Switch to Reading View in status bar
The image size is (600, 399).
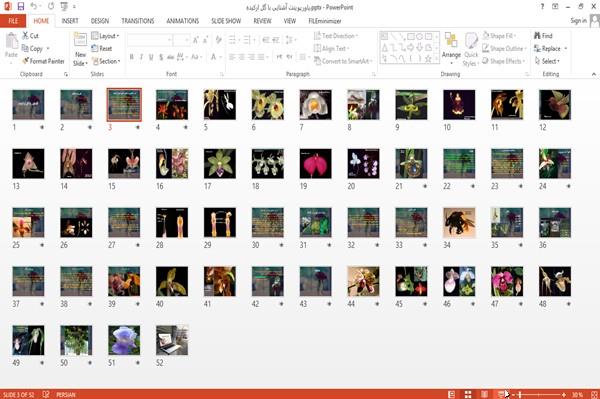484,394
